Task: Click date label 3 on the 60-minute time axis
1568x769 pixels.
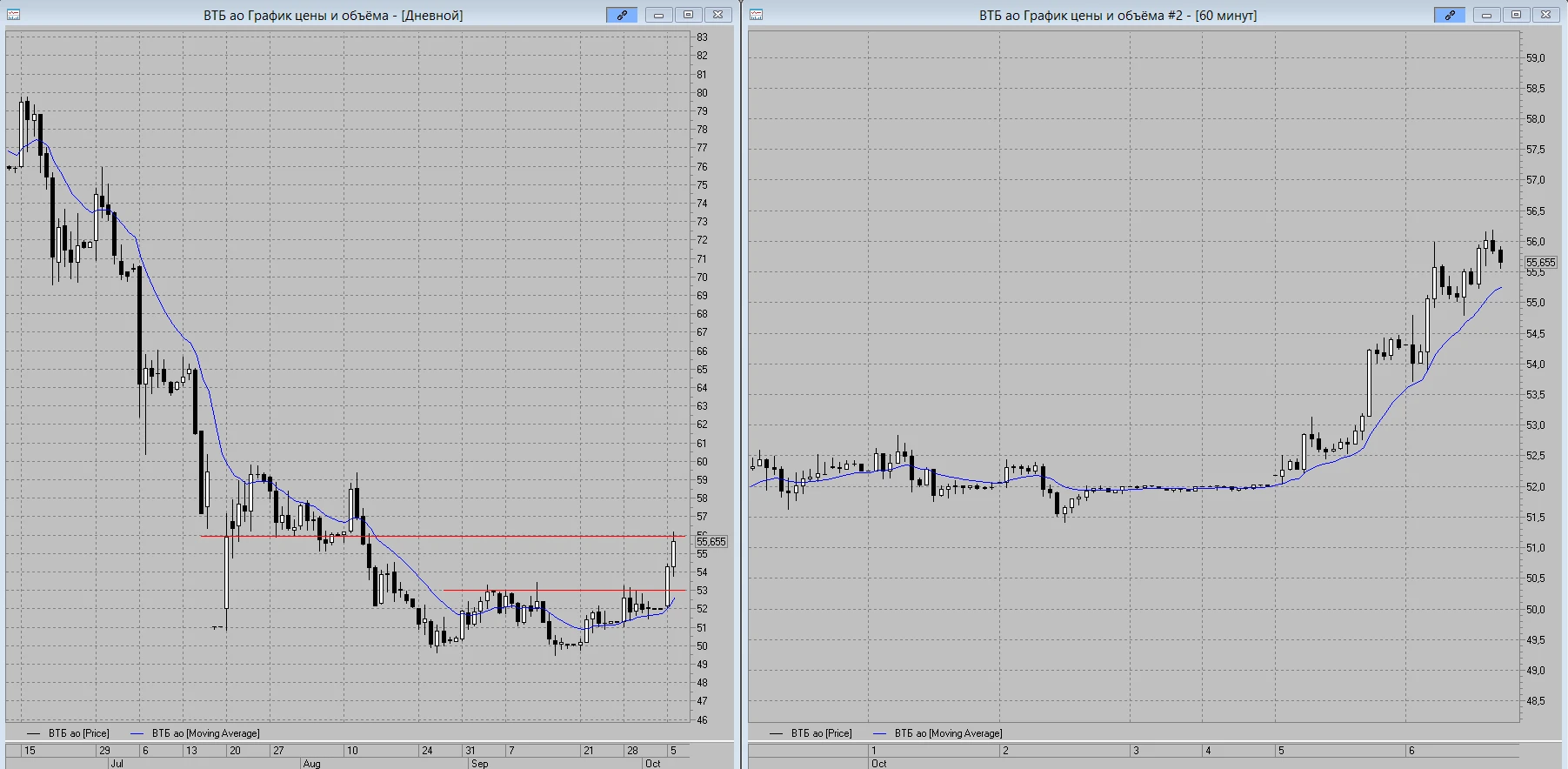Action: point(1136,750)
